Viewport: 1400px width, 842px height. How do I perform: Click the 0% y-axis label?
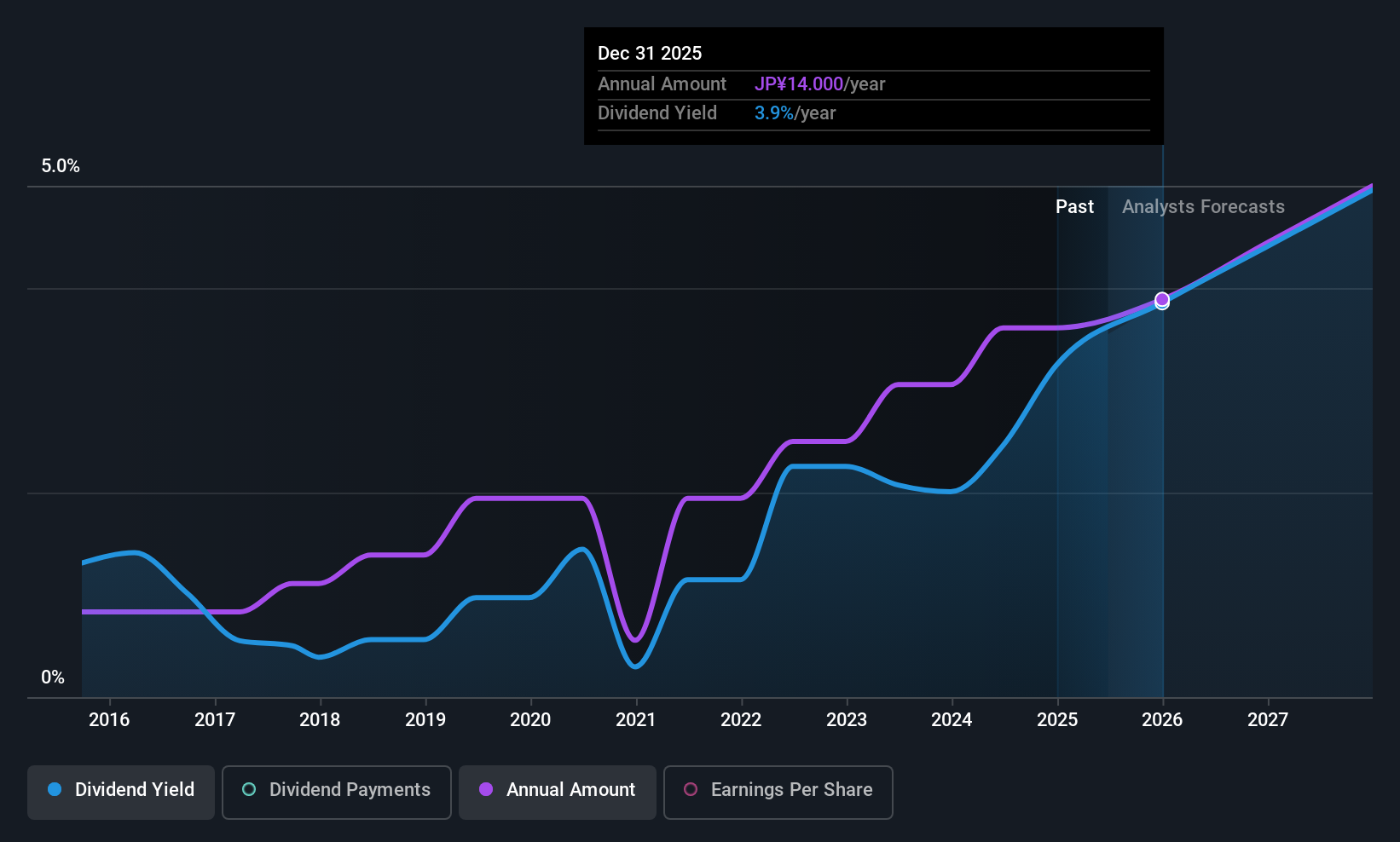(53, 678)
